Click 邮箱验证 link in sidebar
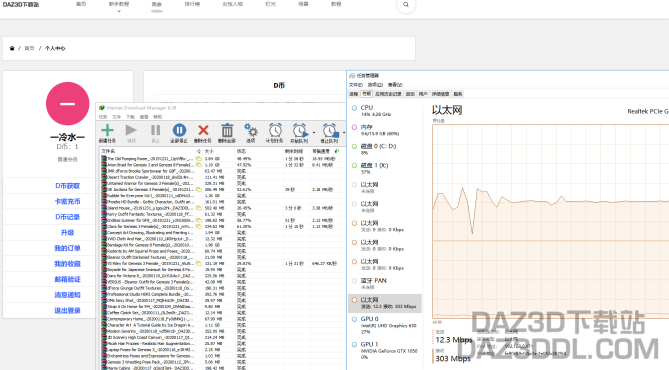This screenshot has width=669, height=370. click(x=67, y=280)
